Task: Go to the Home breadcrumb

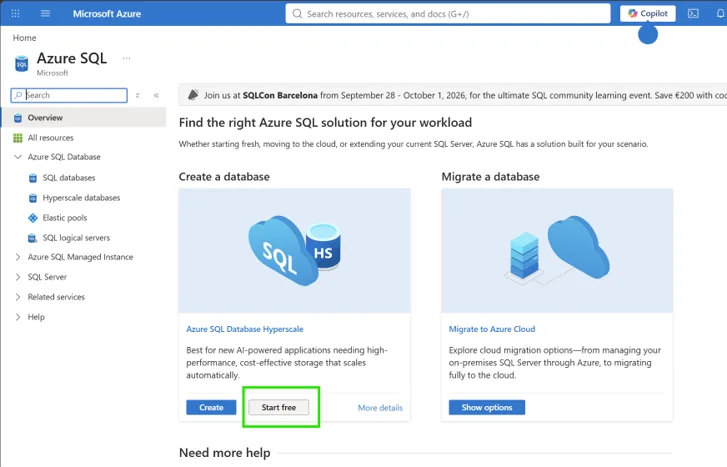Action: (24, 38)
